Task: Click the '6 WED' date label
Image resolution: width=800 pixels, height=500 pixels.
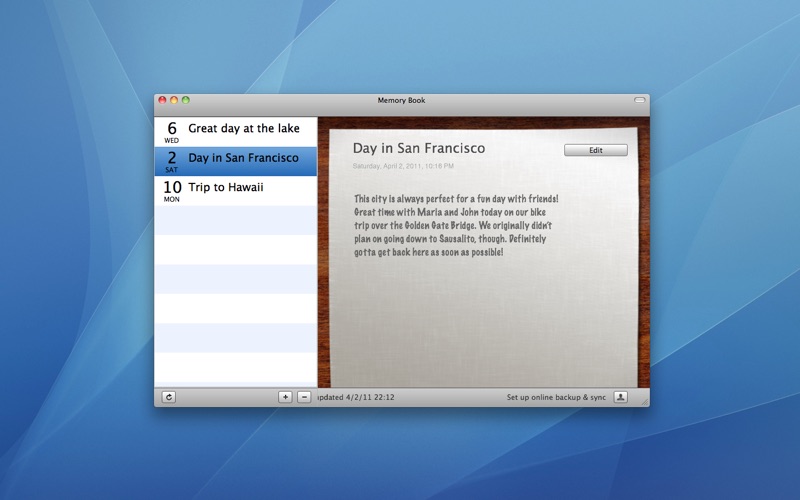Action: click(172, 132)
